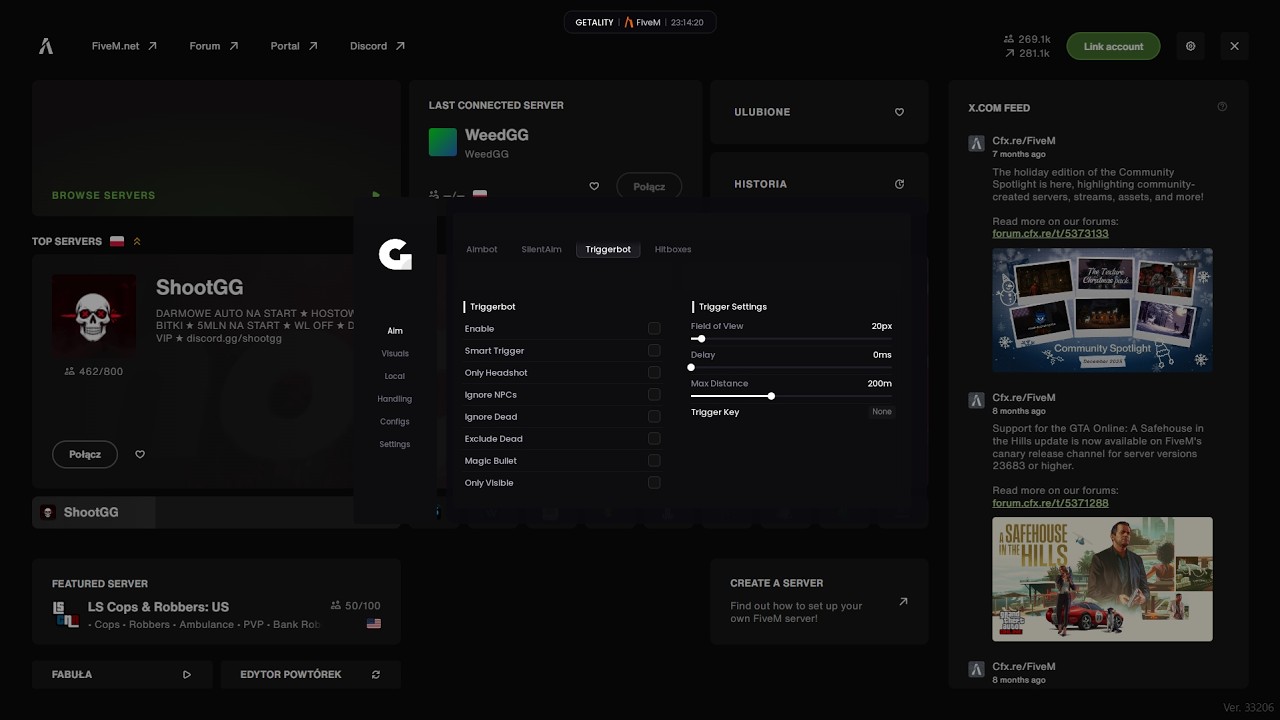The height and width of the screenshot is (720, 1280).
Task: Toggle the Only Headshot checkbox
Action: pos(654,372)
